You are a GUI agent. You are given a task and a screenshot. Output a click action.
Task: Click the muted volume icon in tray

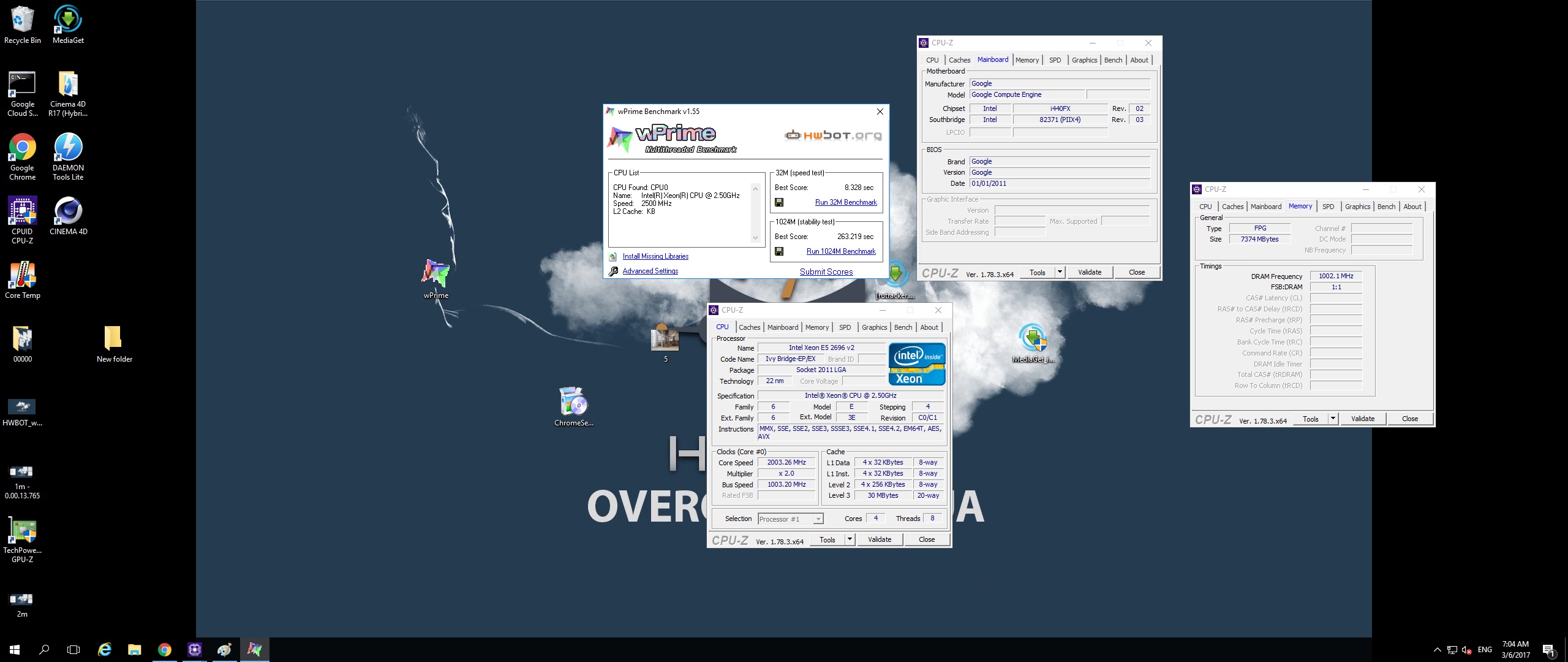(x=1466, y=650)
